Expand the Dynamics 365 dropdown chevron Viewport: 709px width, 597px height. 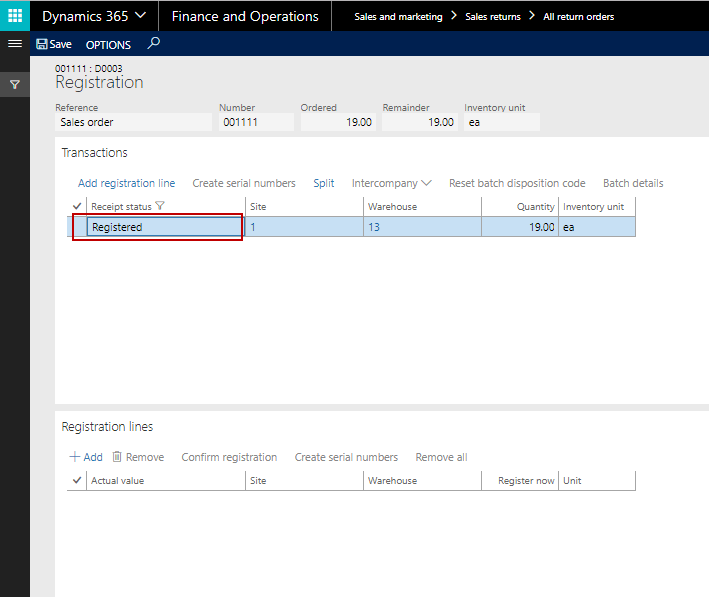(x=141, y=16)
